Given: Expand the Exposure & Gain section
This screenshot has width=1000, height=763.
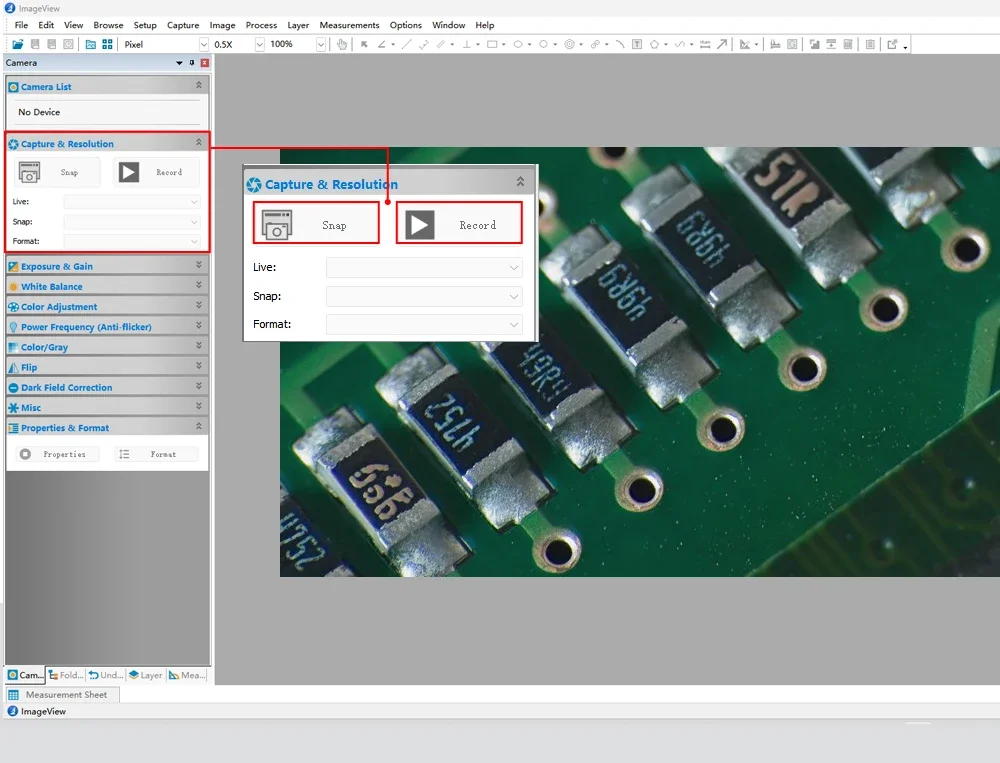Looking at the screenshot, I should coord(198,265).
